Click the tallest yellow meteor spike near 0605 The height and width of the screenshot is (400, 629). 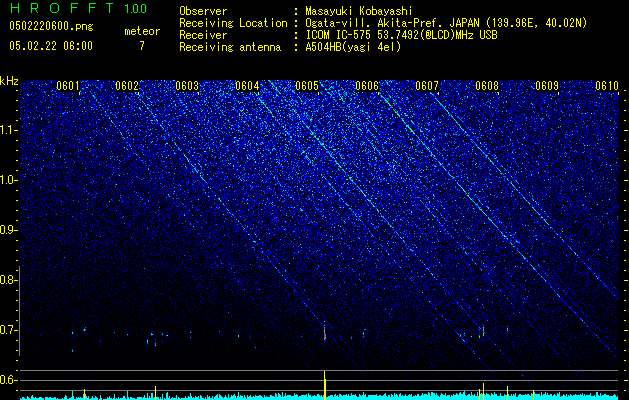coord(325,385)
